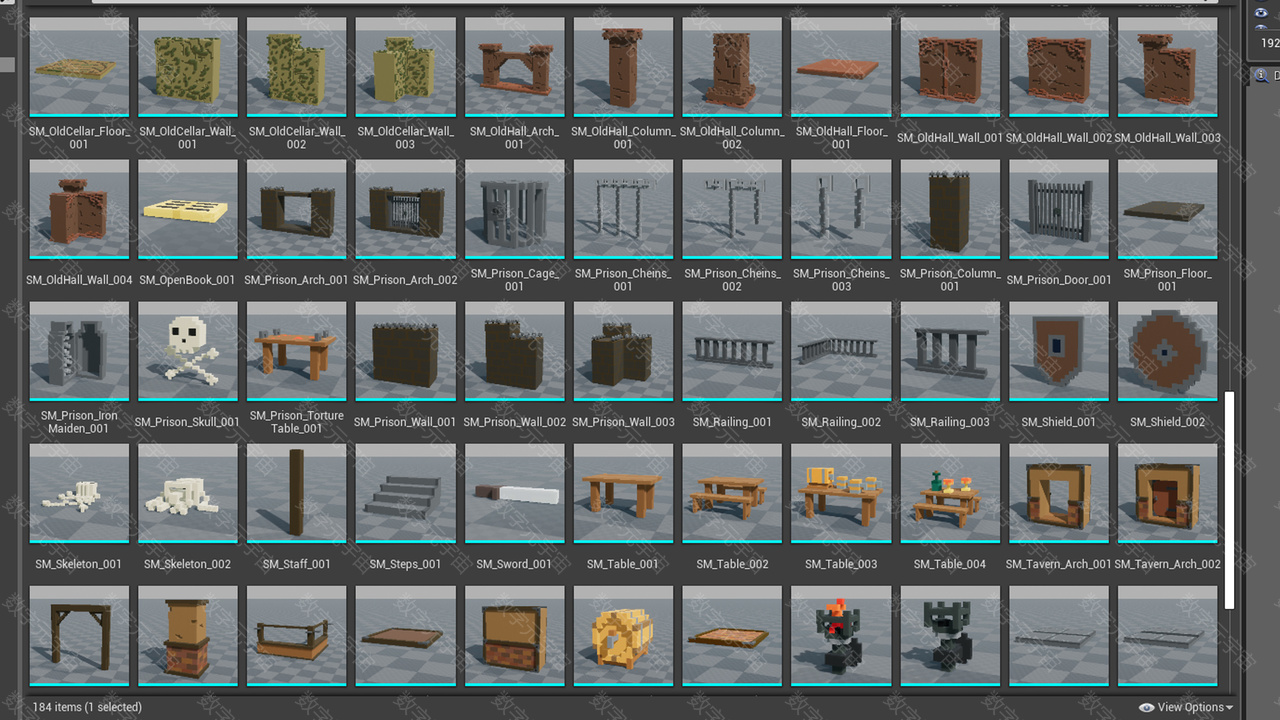
Task: Pick the SM_Table_003 asset with mugs
Action: (x=841, y=493)
